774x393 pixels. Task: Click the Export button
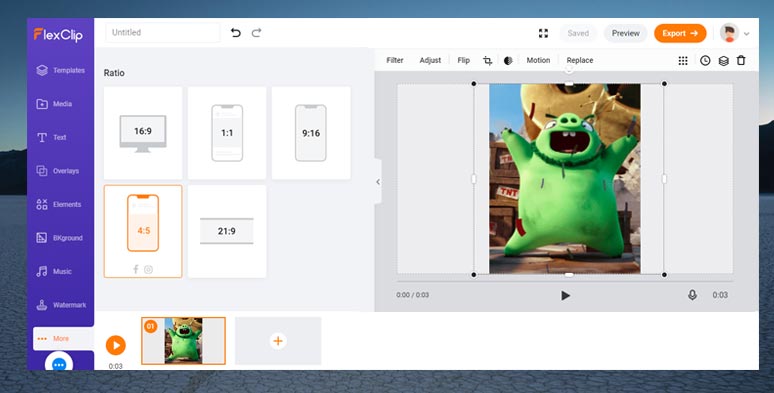(680, 33)
